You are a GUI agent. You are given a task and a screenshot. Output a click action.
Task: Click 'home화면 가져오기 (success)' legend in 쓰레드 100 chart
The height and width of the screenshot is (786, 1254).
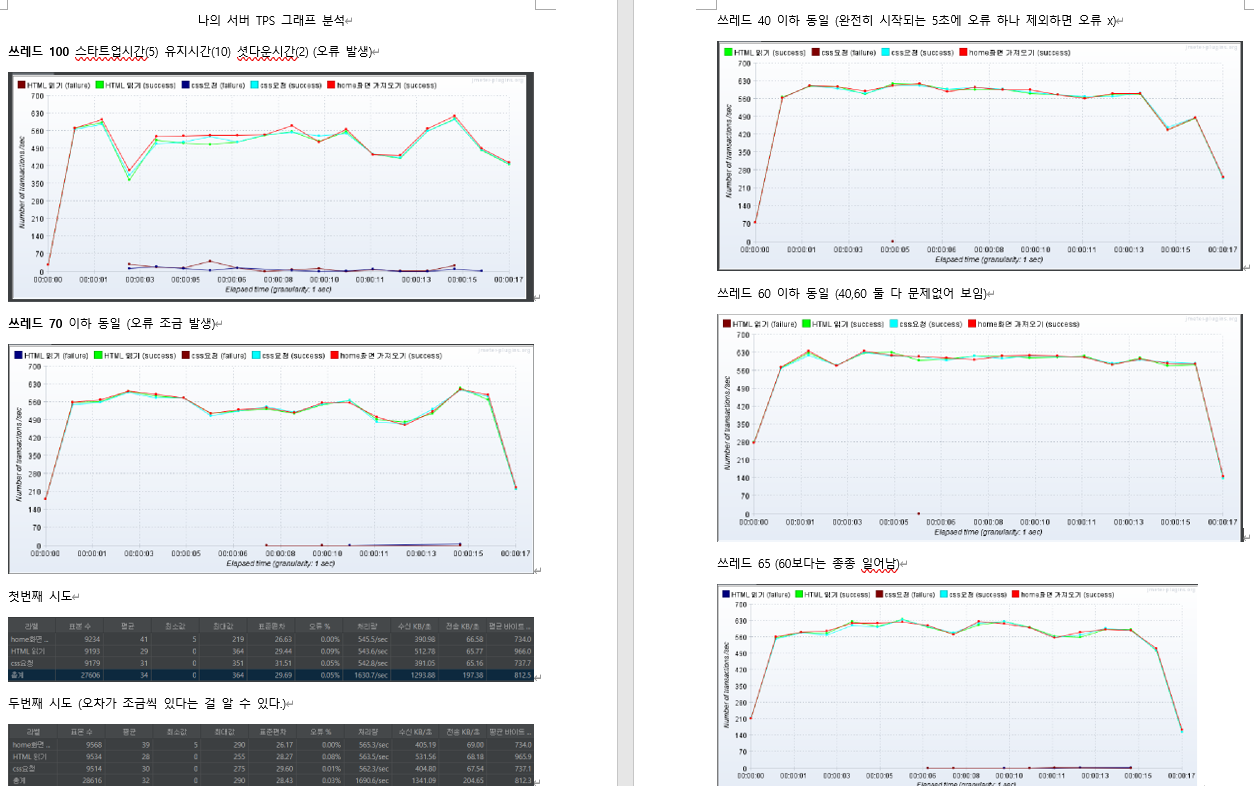[x=383, y=85]
